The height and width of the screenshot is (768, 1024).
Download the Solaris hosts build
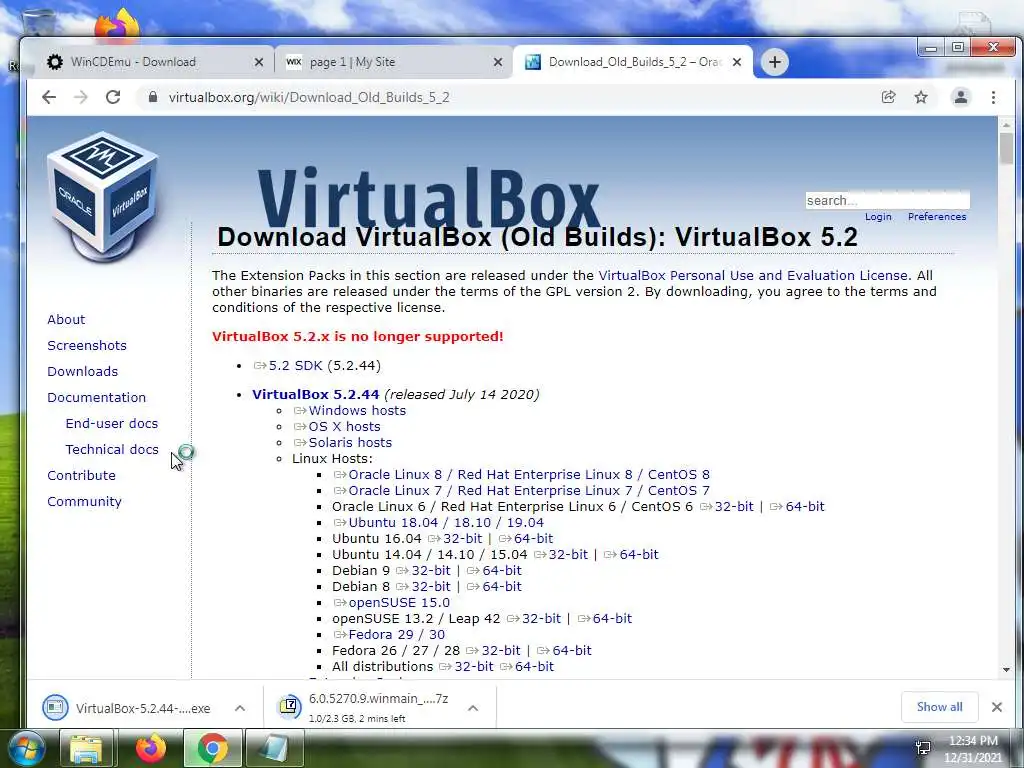click(350, 443)
